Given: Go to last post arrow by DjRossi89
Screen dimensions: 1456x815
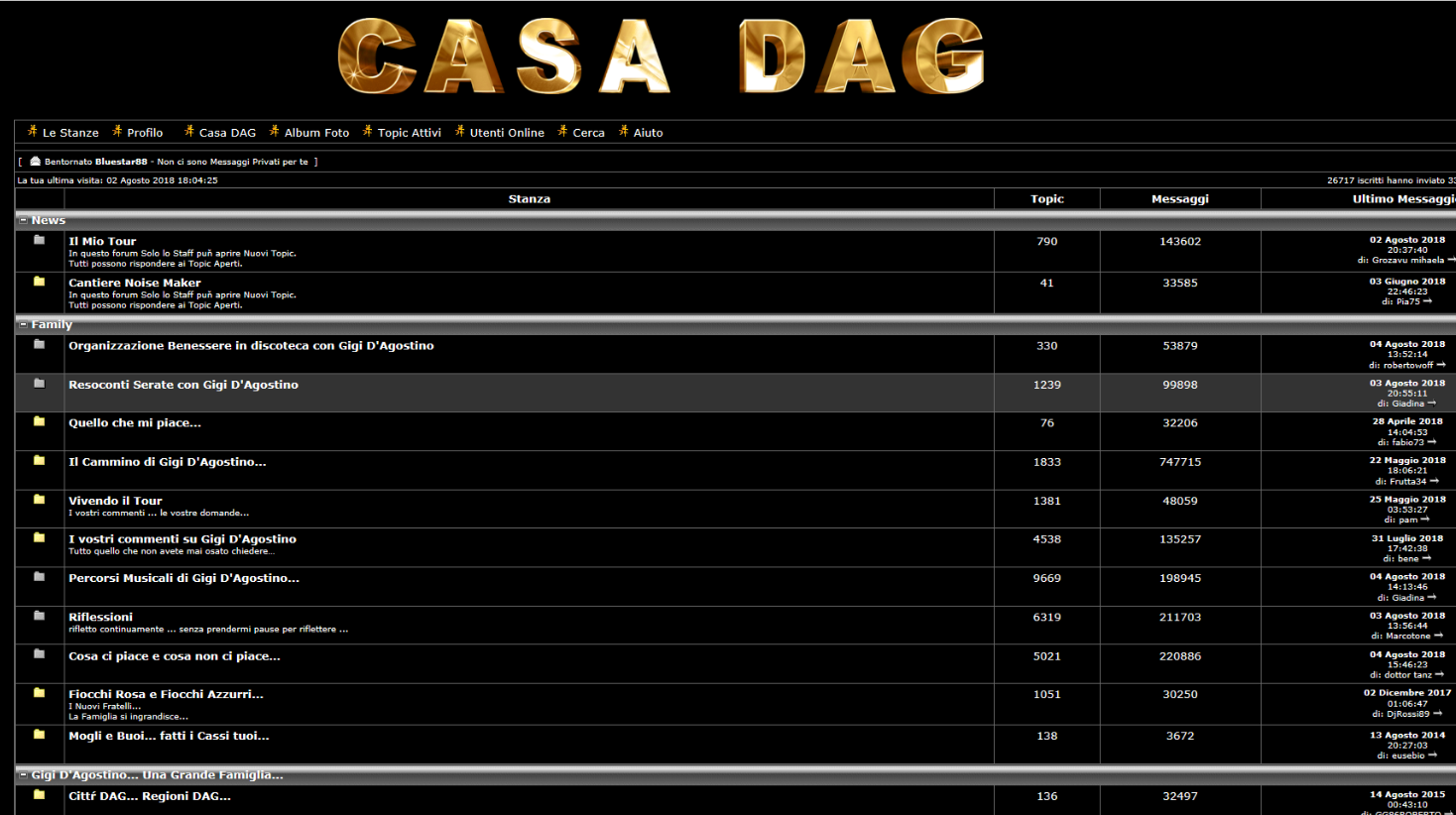Looking at the screenshot, I should pos(1437,713).
